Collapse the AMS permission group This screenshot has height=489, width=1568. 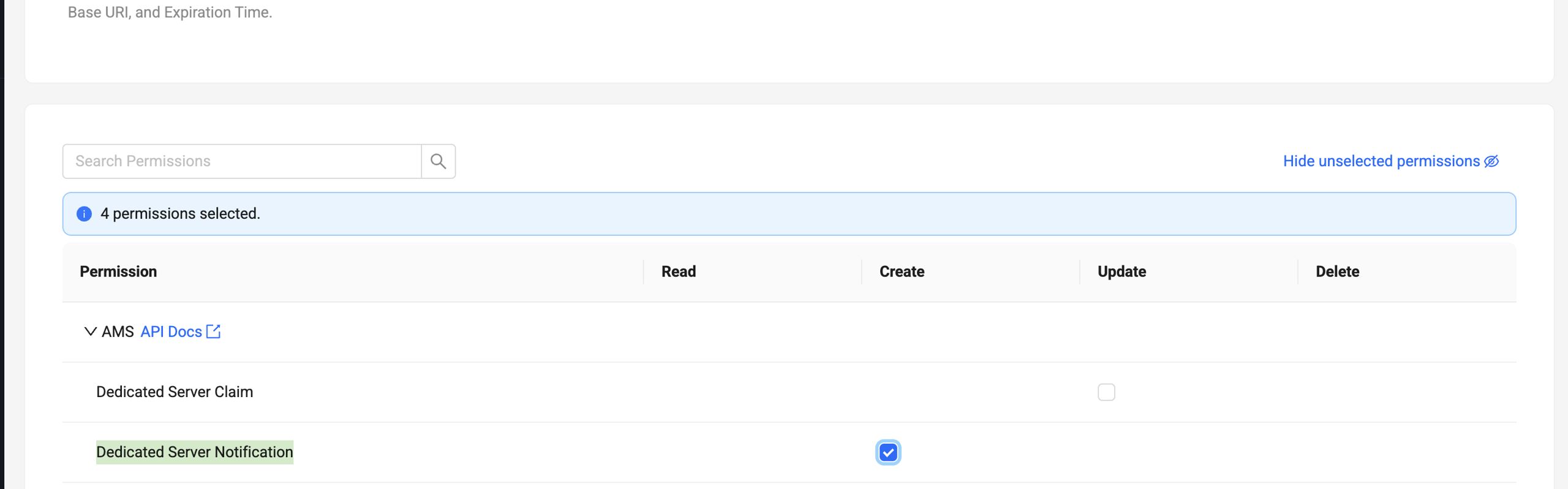click(90, 332)
